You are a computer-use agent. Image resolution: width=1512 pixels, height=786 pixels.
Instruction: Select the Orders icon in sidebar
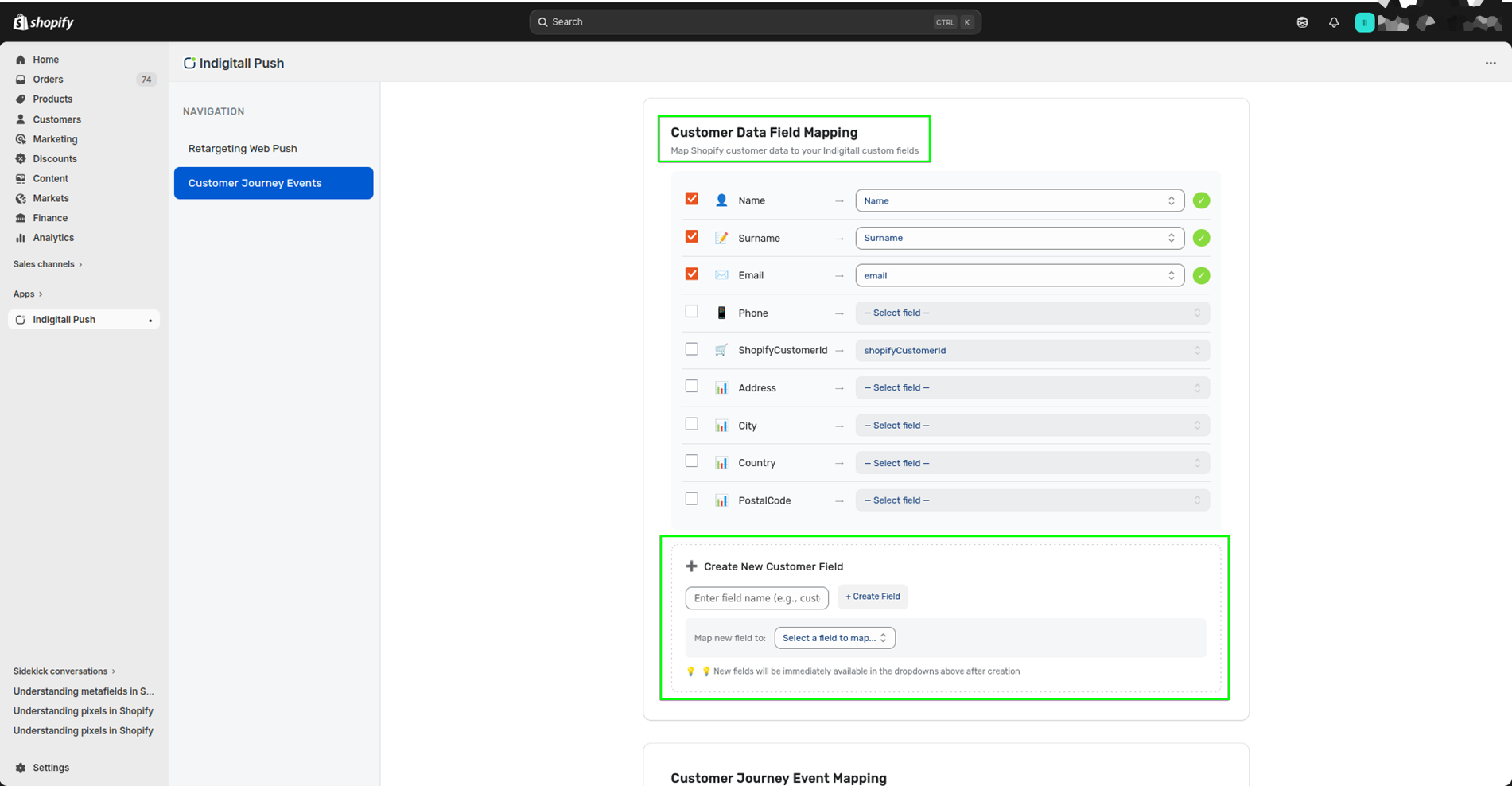point(21,79)
